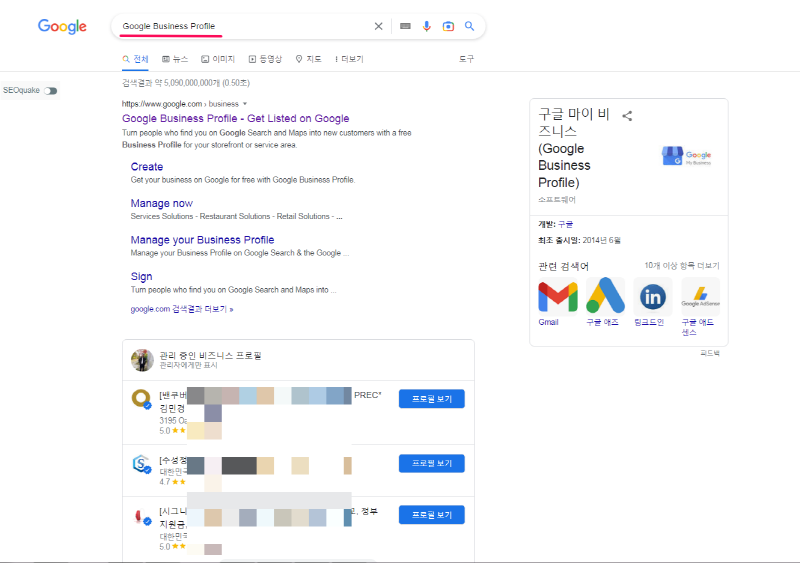Clear the search box with X
Viewport: 800px width, 563px height.
[x=378, y=26]
